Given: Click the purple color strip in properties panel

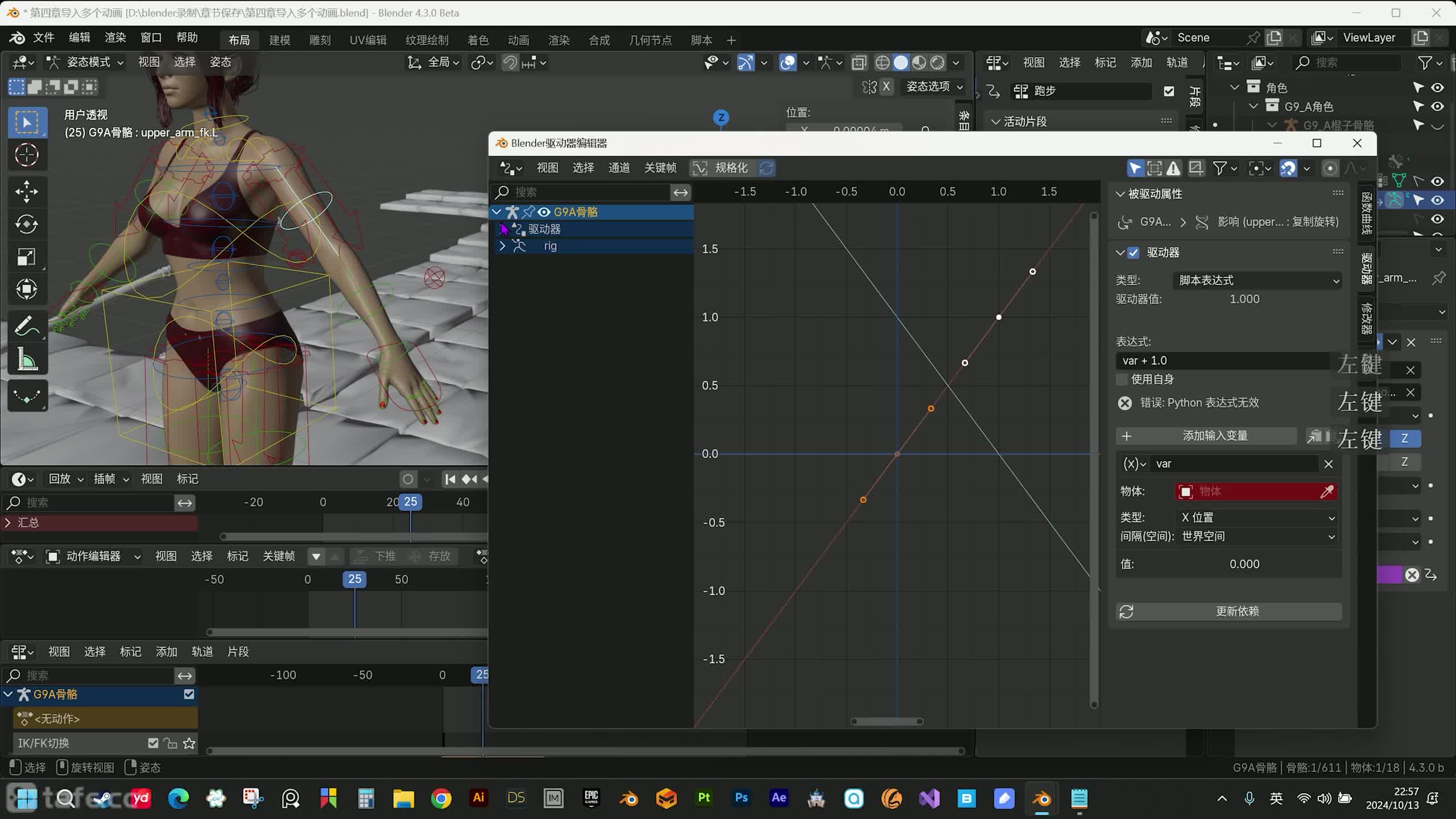Looking at the screenshot, I should [1389, 575].
